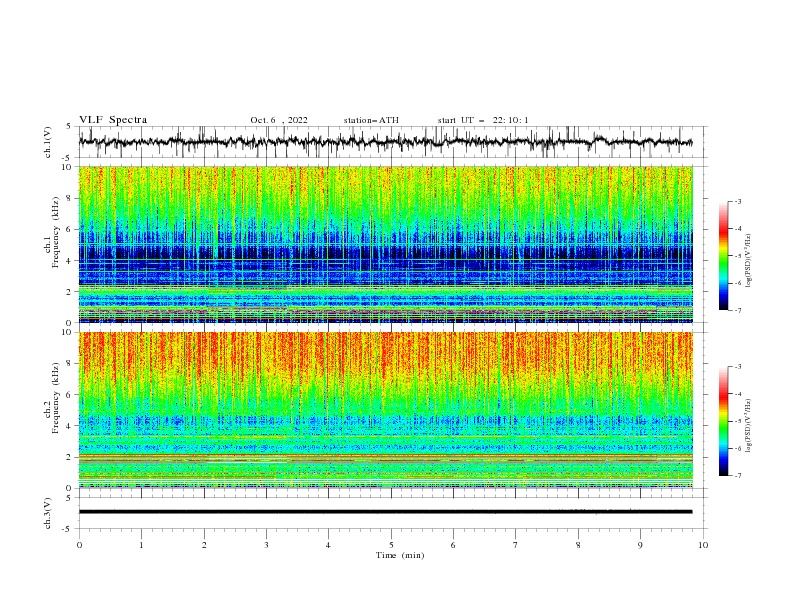Click the "Time (min)" axis title
Image resolution: width=792 pixels, height=612 pixels.
(x=400, y=555)
